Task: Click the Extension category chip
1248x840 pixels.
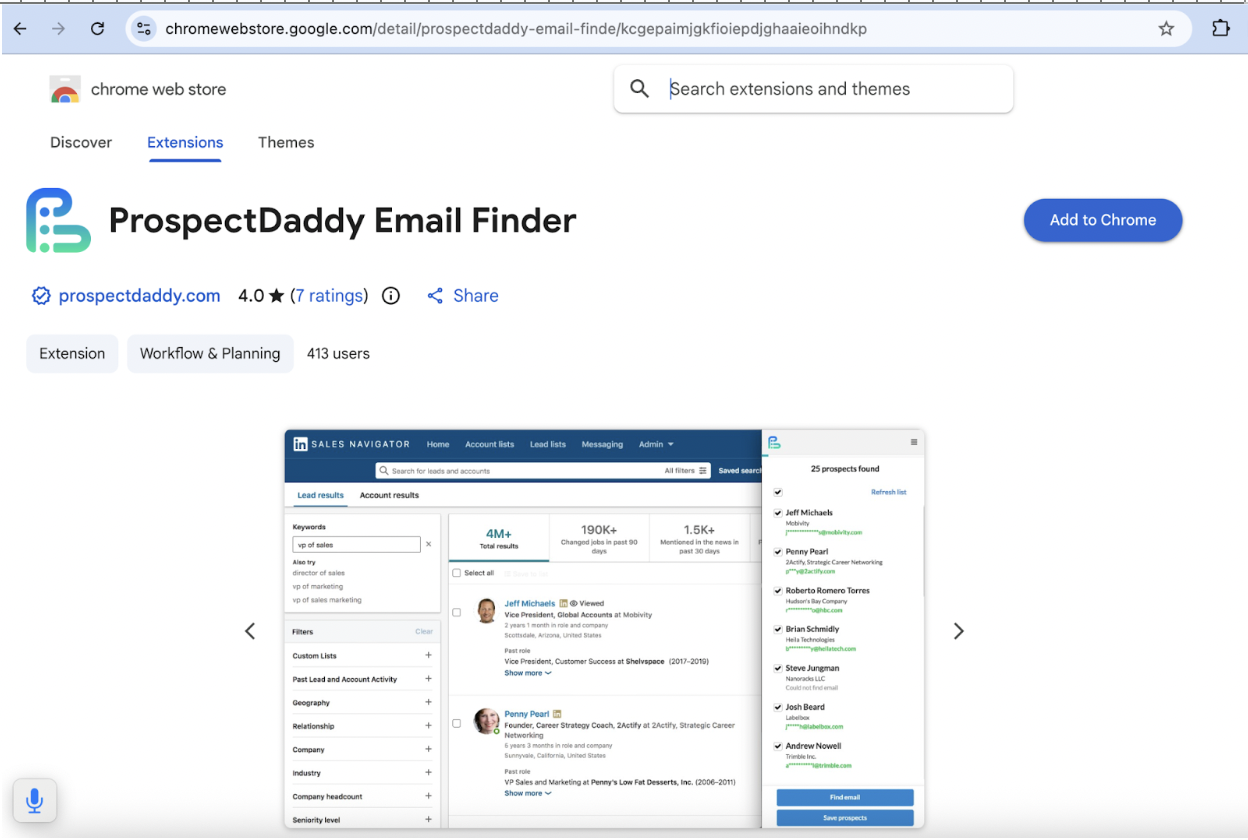Action: tap(72, 354)
